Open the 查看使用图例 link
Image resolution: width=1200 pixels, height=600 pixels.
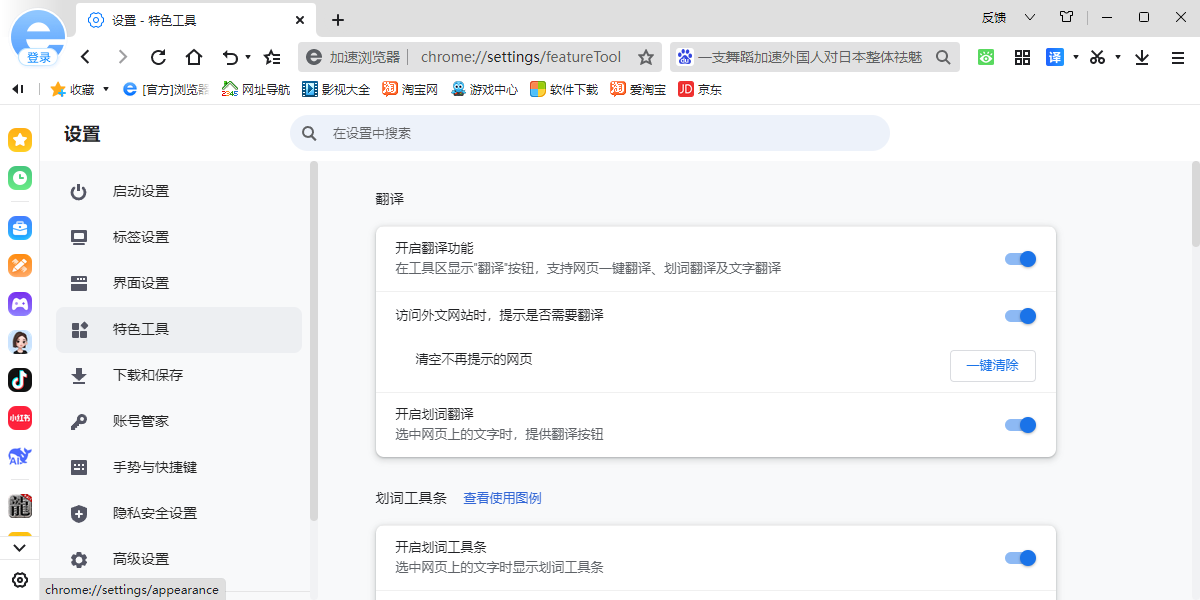502,498
